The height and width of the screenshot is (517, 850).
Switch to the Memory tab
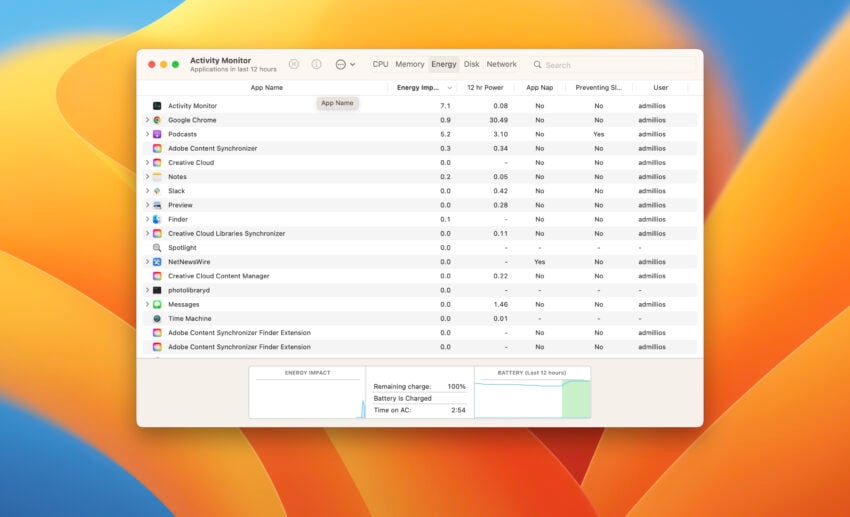[x=409, y=64]
